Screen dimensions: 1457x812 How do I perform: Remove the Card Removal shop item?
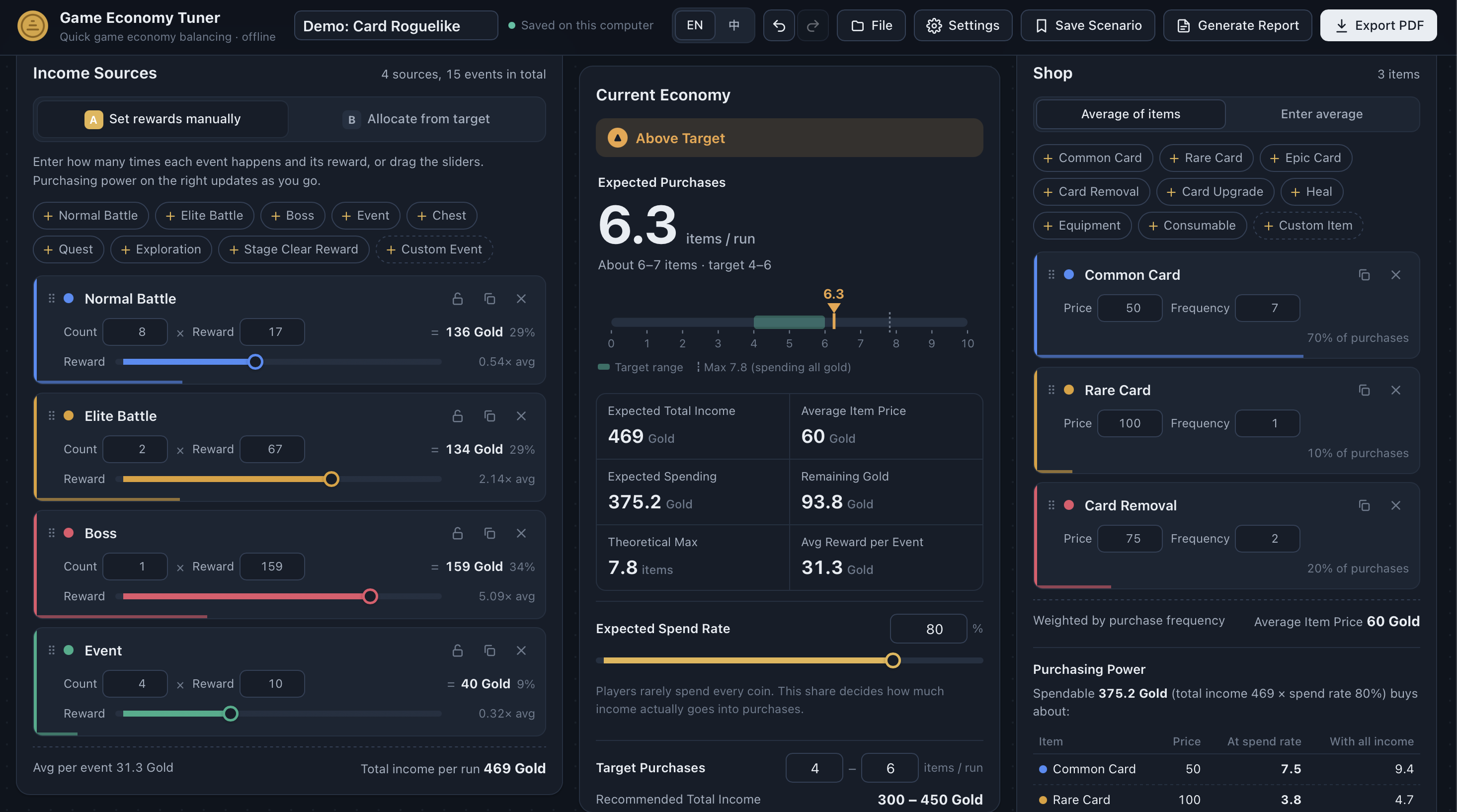1396,505
